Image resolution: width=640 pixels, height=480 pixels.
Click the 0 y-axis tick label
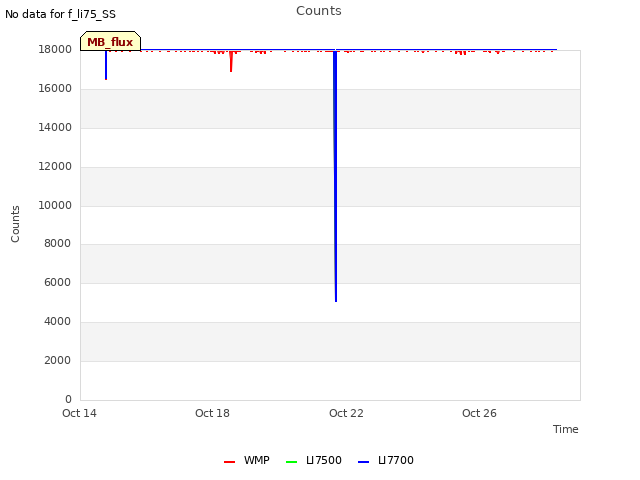click(x=68, y=399)
